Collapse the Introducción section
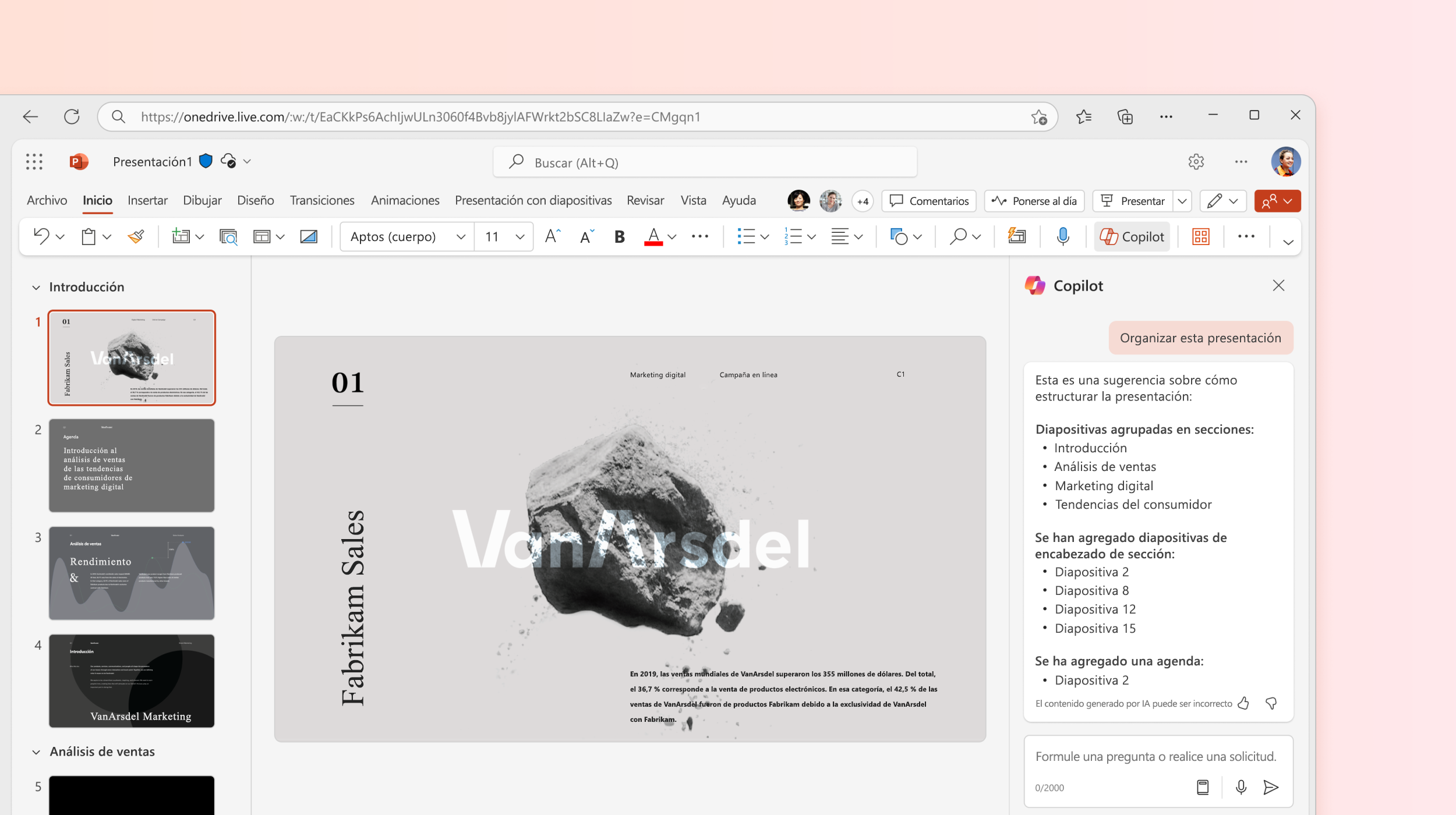Image resolution: width=1456 pixels, height=815 pixels. coord(35,286)
